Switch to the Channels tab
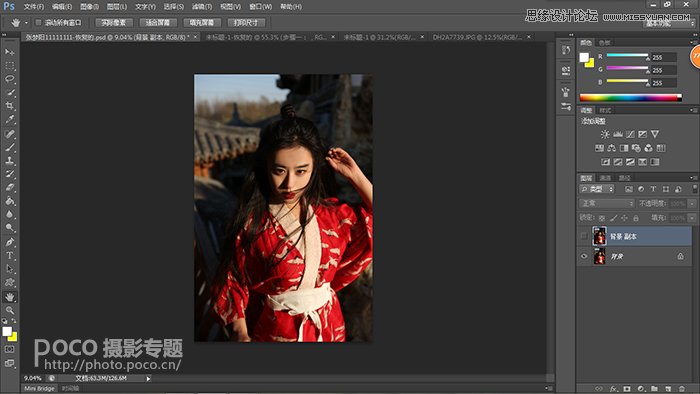 [x=605, y=178]
